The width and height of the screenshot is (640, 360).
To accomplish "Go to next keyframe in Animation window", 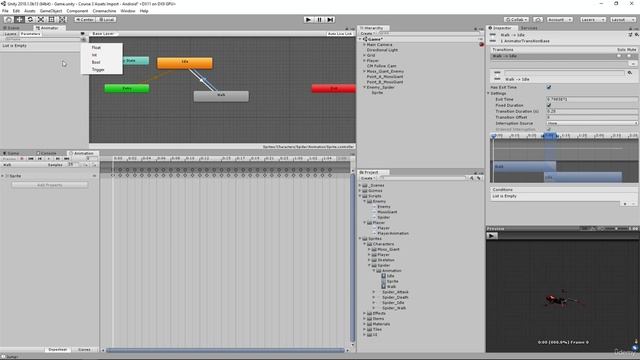I will 58,159.
